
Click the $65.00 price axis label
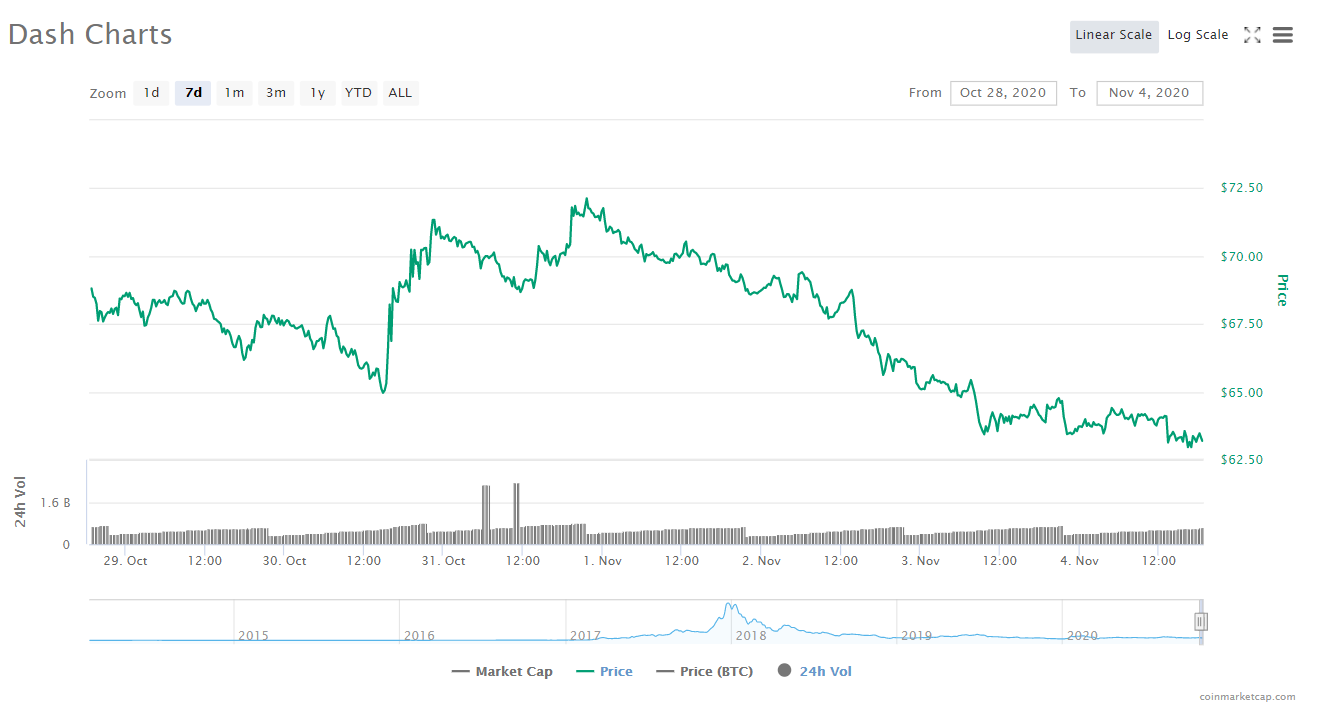click(x=1242, y=393)
